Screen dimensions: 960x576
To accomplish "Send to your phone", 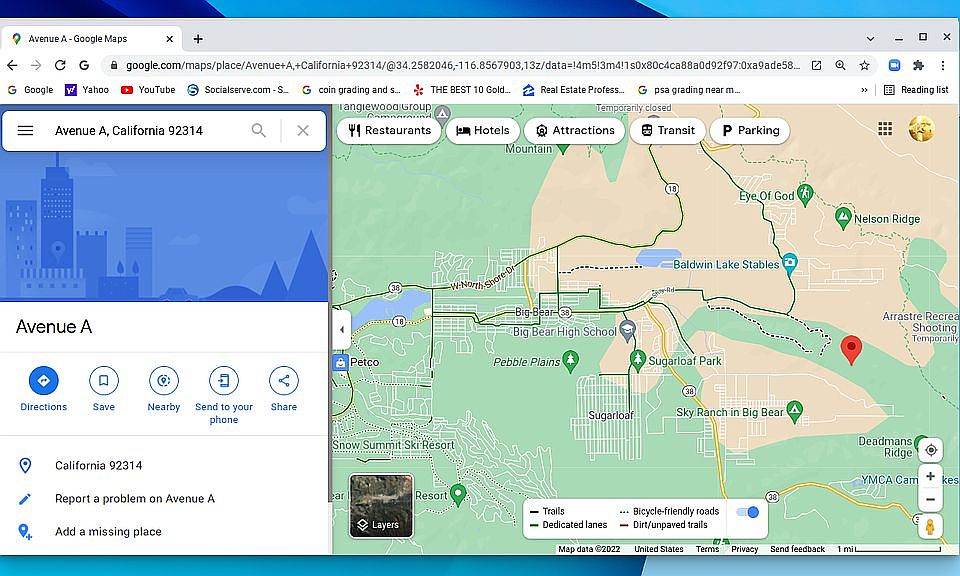I will point(223,395).
